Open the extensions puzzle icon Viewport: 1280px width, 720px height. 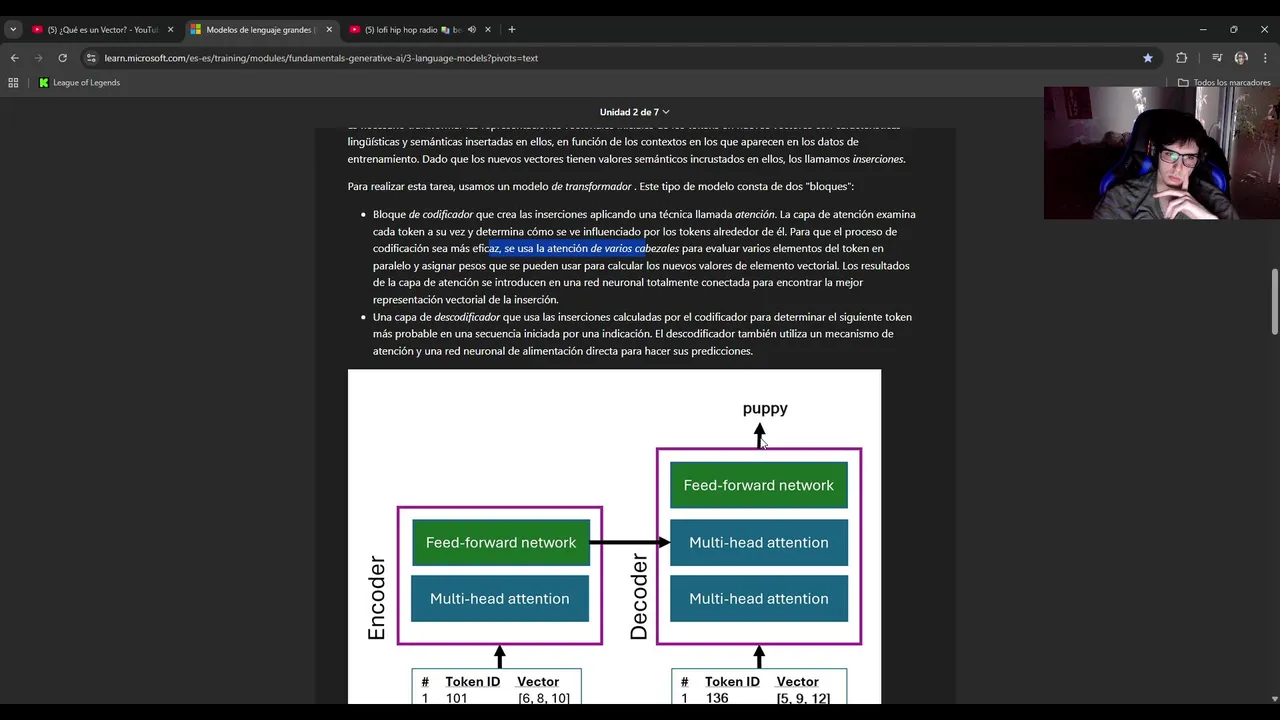click(x=1181, y=58)
